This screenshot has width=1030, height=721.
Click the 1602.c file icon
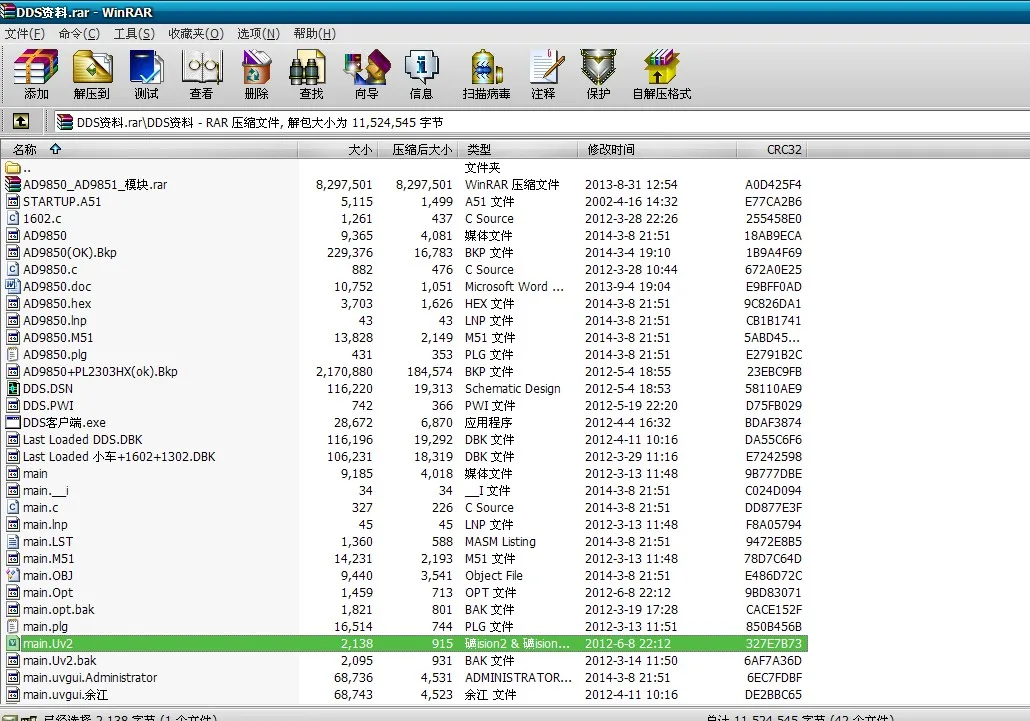pyautogui.click(x=12, y=219)
